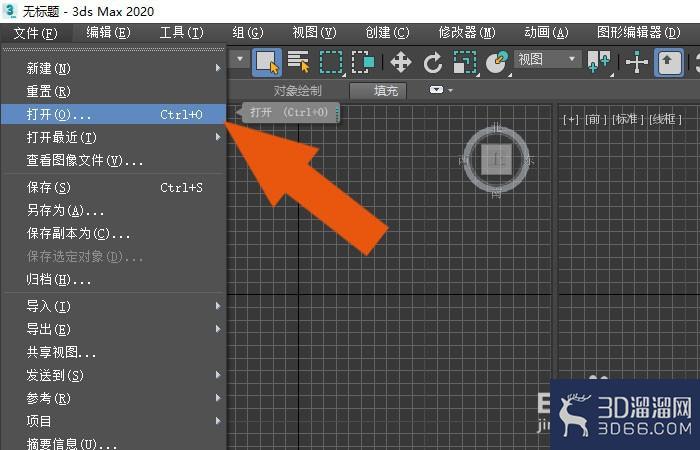Open the Edit menu (编辑)

(x=108, y=33)
